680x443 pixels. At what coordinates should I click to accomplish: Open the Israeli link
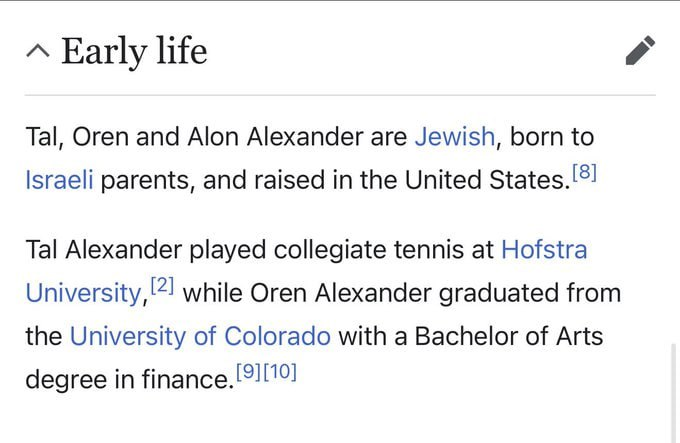tap(59, 181)
